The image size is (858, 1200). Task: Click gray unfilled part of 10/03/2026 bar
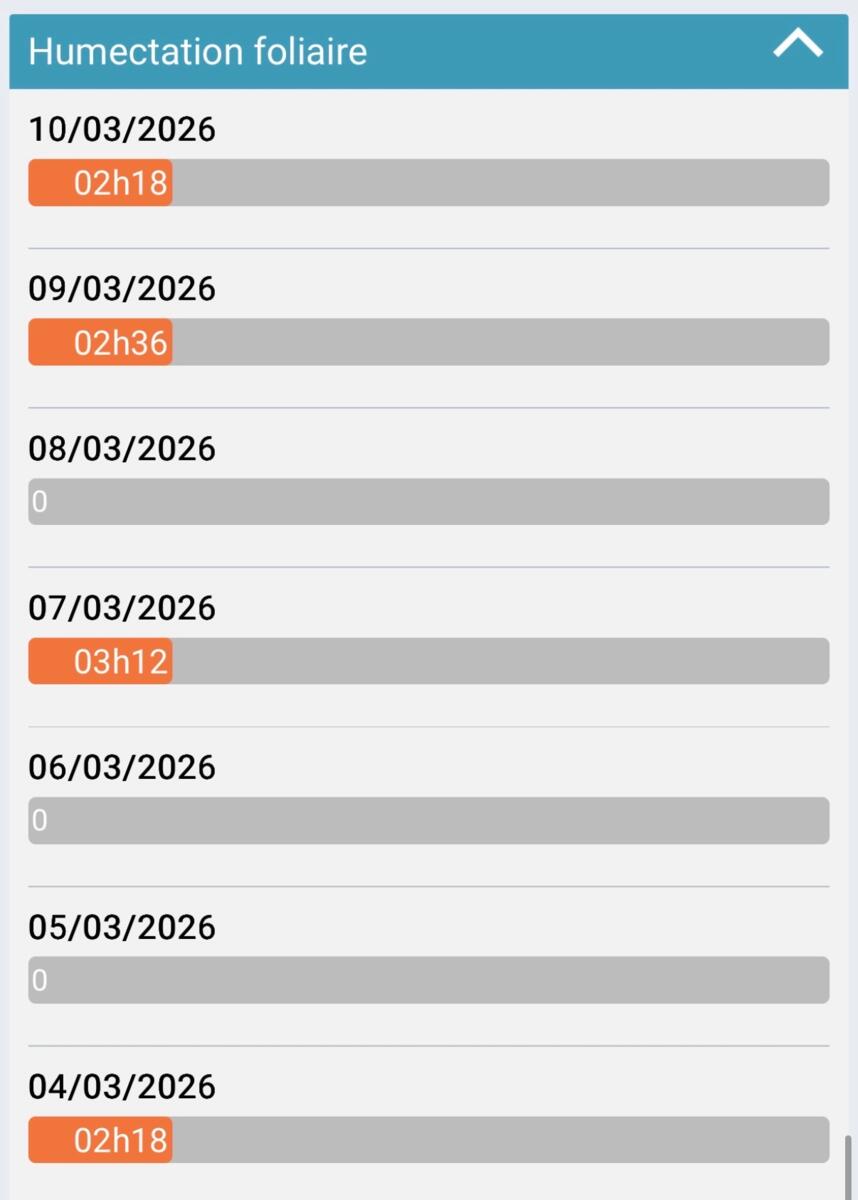500,183
